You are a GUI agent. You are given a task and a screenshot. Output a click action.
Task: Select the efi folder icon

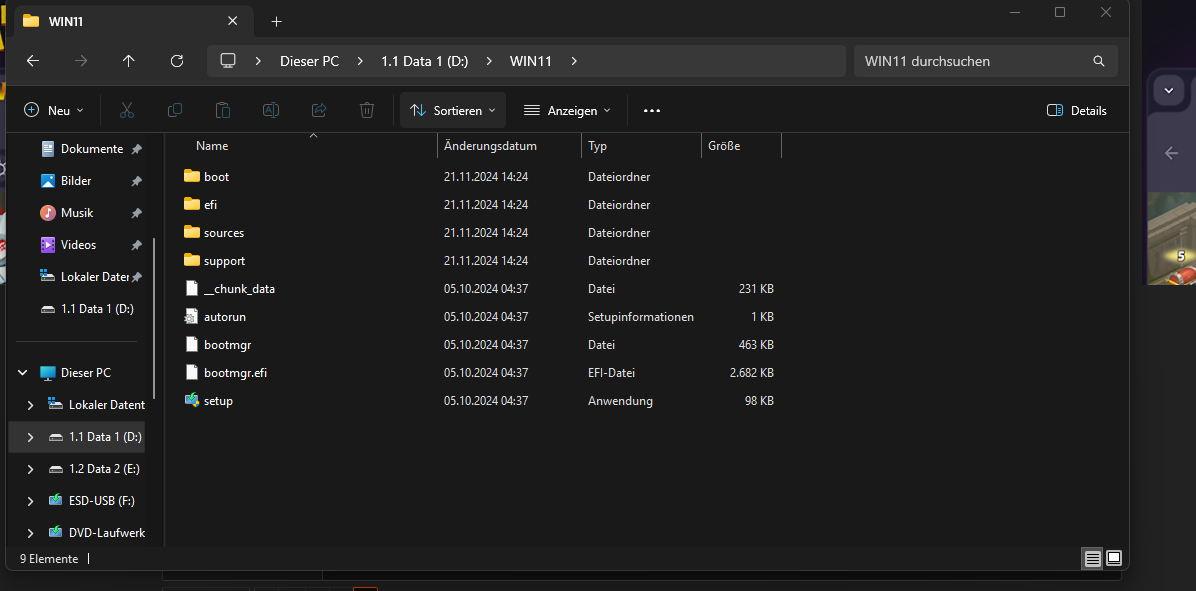coord(191,204)
